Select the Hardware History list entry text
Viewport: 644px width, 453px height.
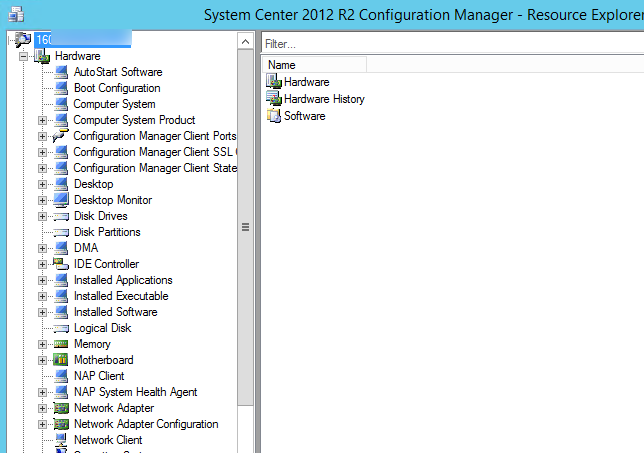(324, 99)
